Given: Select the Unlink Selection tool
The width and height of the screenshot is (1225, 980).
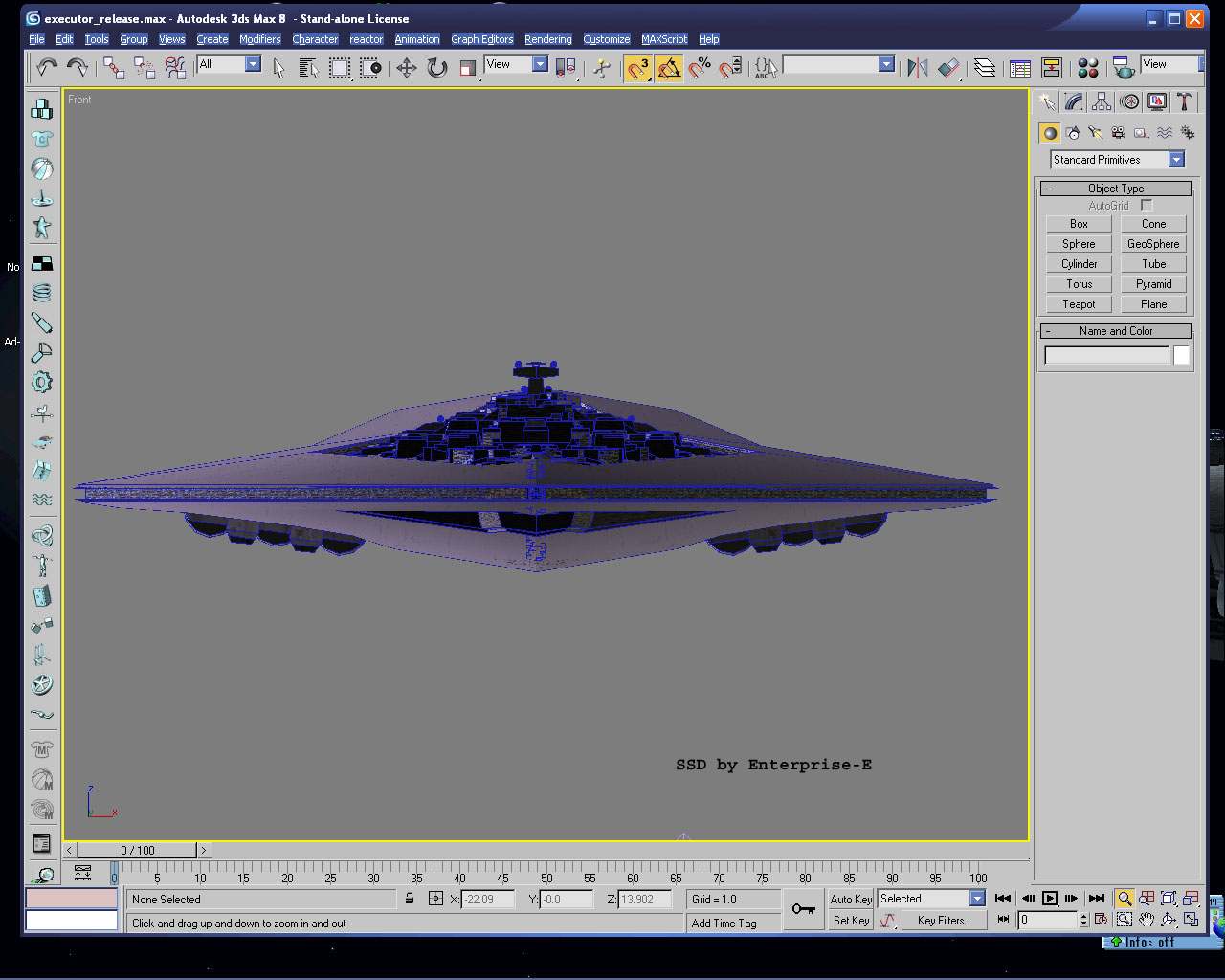Looking at the screenshot, I should [x=145, y=67].
